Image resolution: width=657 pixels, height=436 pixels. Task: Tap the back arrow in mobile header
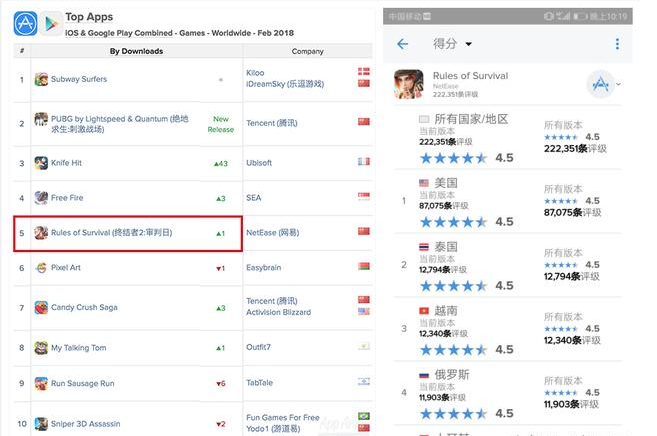[403, 44]
